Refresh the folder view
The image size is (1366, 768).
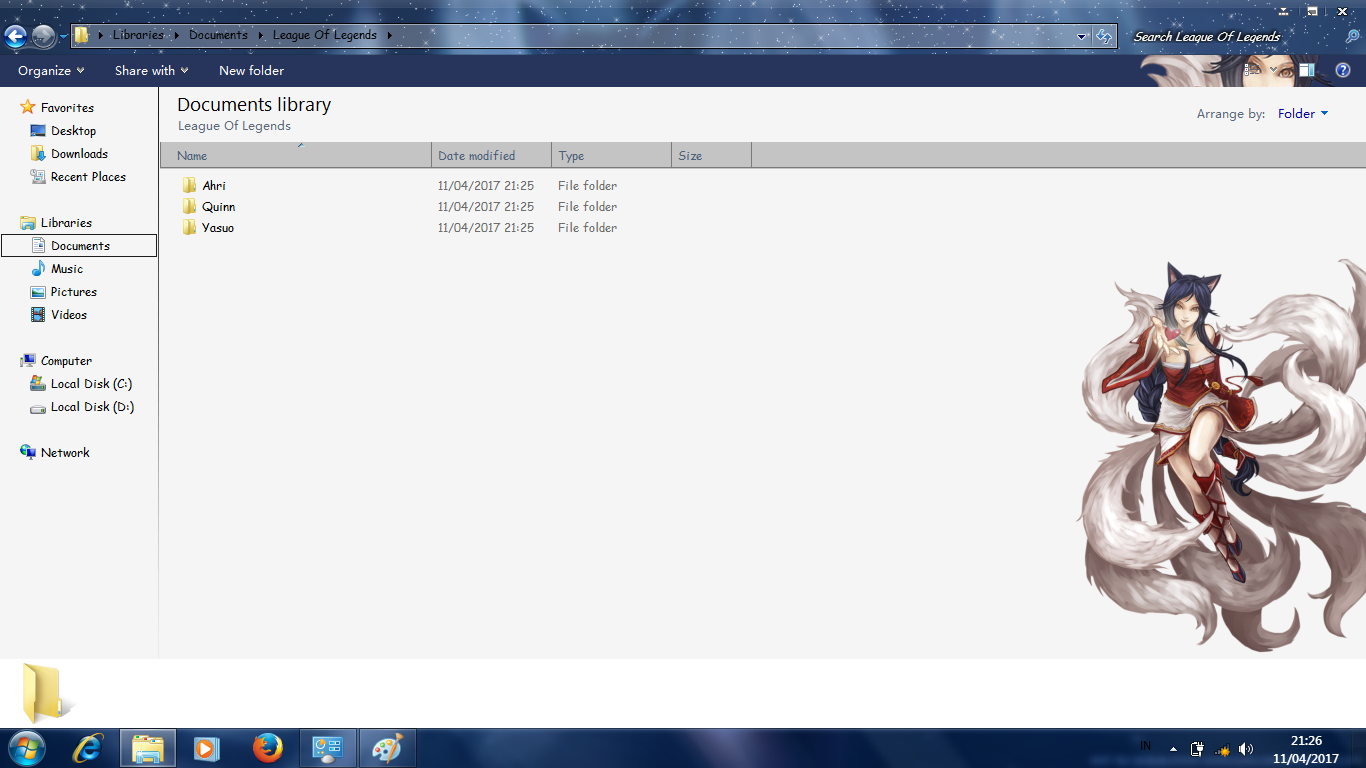coord(1104,36)
